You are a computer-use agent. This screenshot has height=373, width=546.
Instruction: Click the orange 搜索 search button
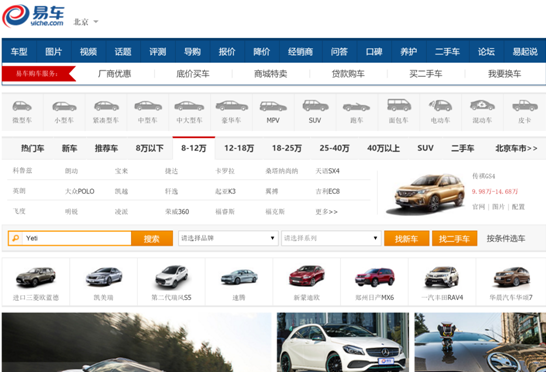coord(152,239)
